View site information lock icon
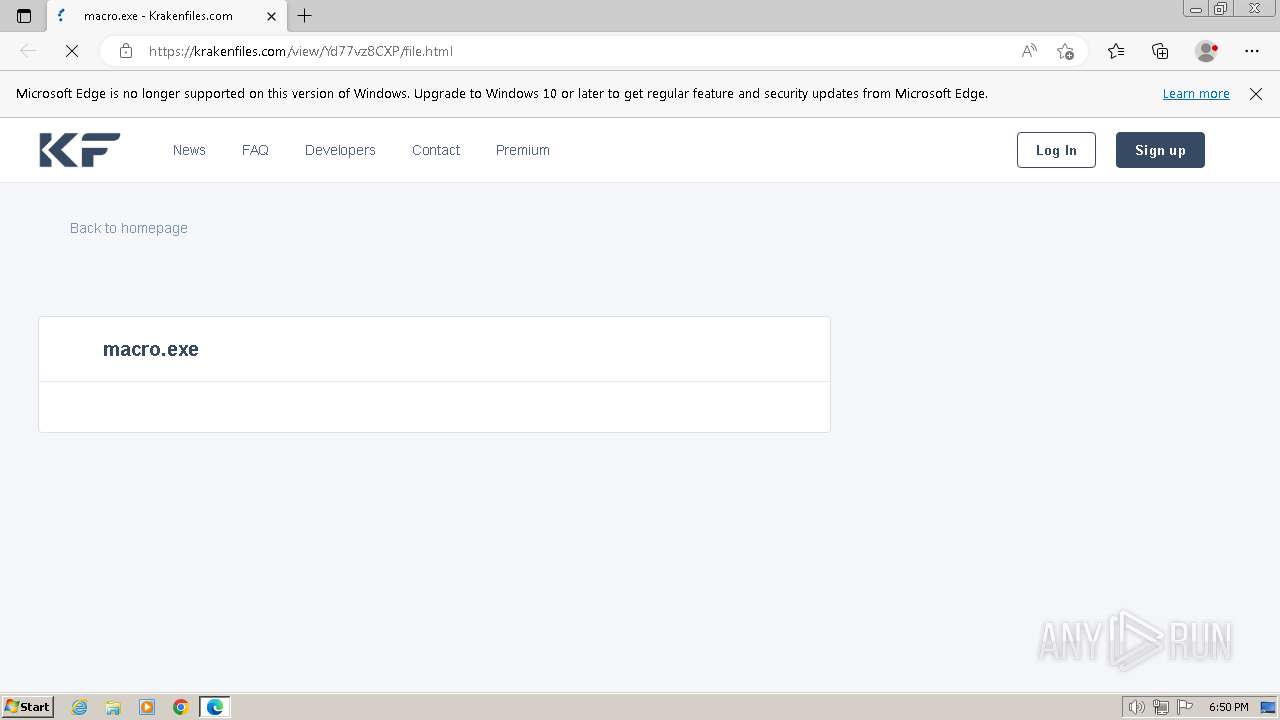 pyautogui.click(x=126, y=51)
